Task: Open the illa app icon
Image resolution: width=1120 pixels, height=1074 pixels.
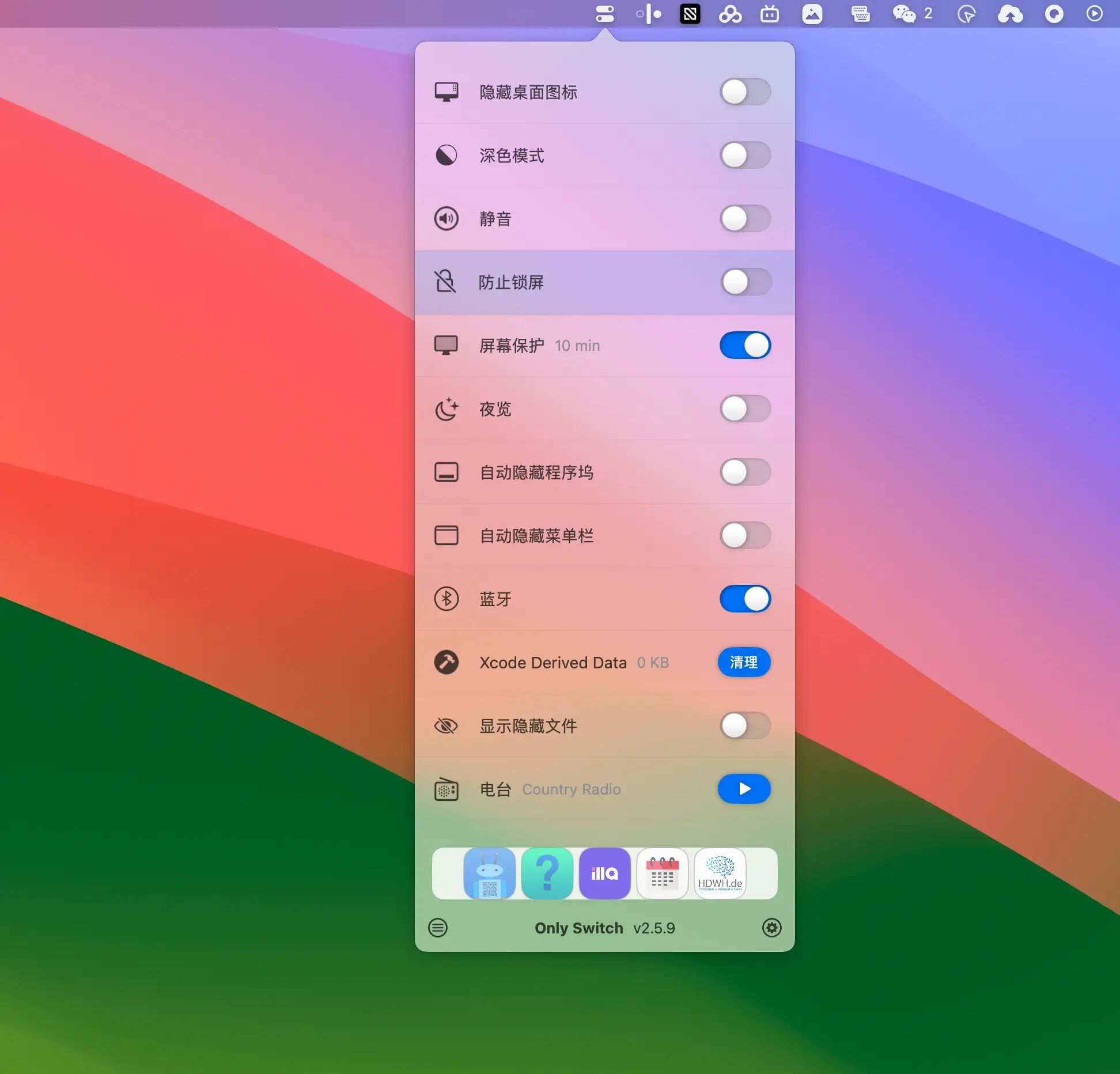Action: pyautogui.click(x=604, y=873)
